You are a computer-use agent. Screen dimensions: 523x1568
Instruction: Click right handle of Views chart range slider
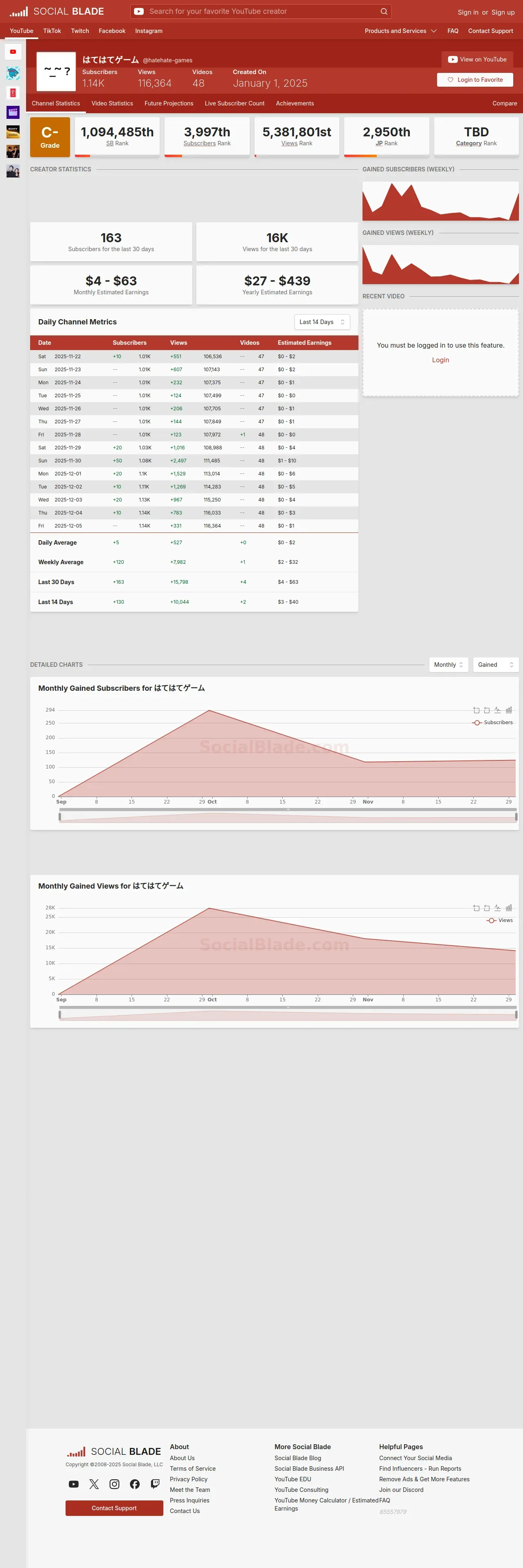click(x=516, y=1015)
